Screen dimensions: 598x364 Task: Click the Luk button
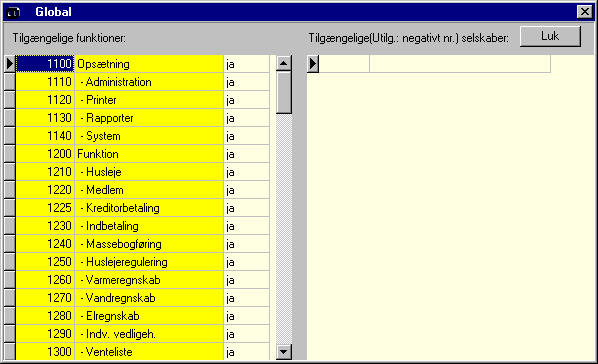click(x=550, y=37)
